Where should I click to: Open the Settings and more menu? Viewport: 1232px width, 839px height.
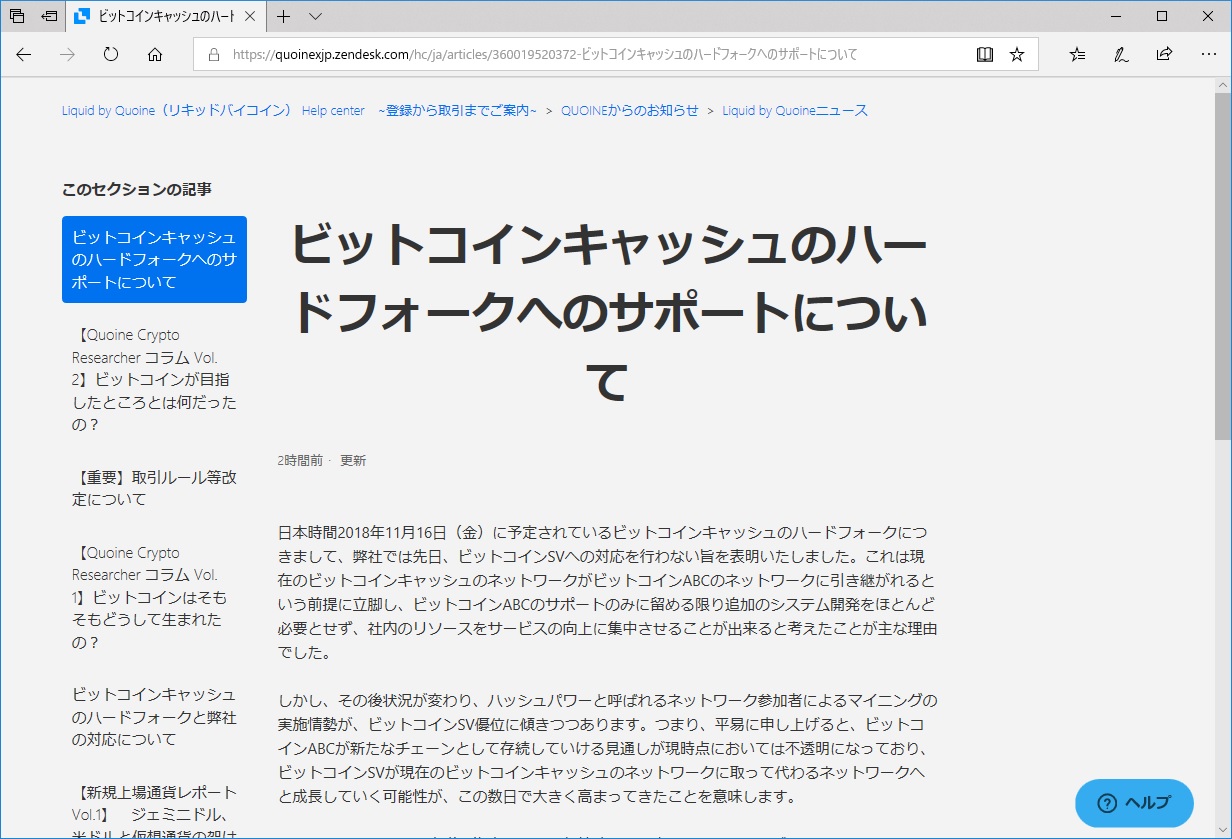(x=1209, y=55)
